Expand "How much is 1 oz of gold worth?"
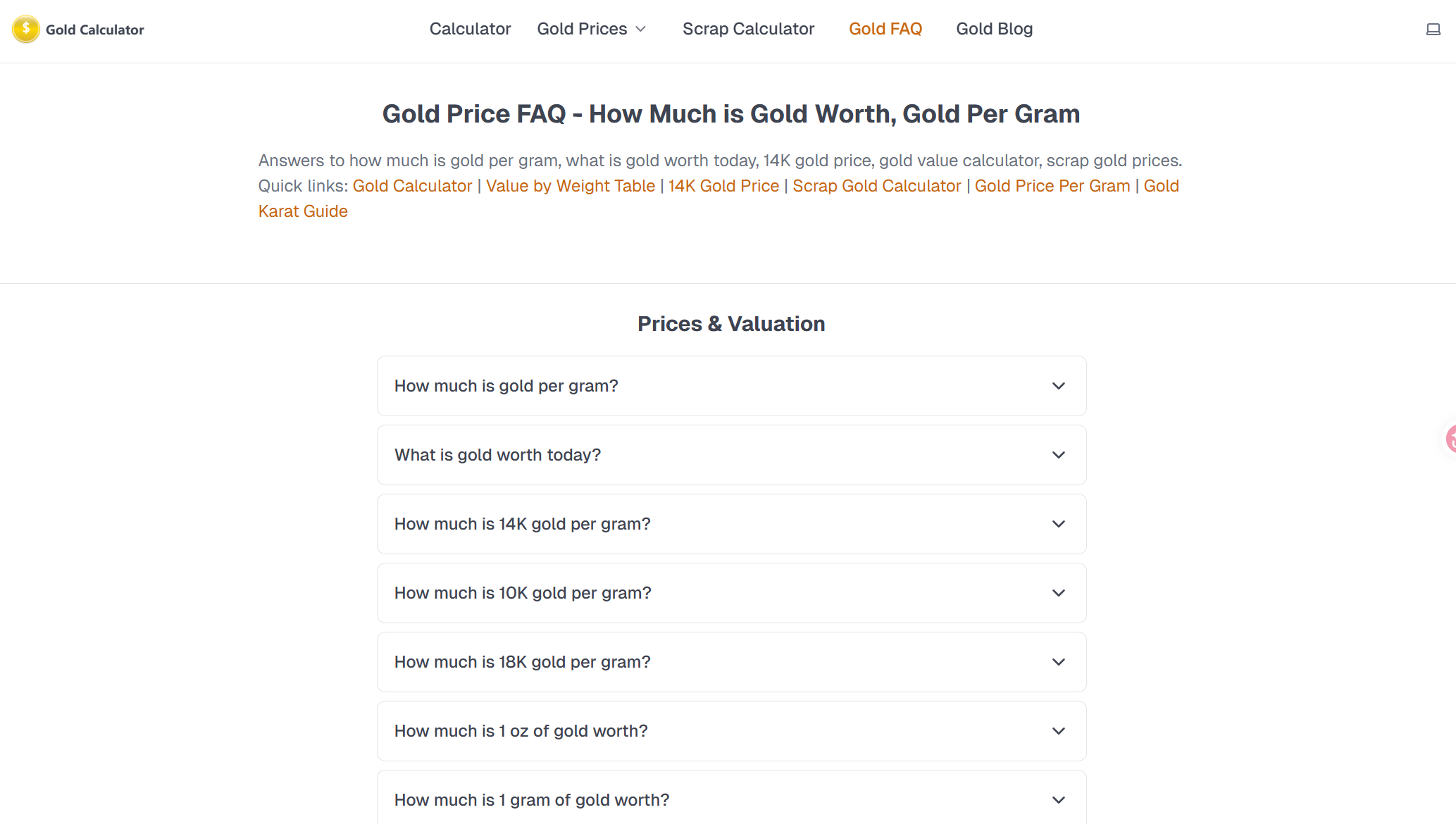Image resolution: width=1456 pixels, height=824 pixels. (731, 731)
